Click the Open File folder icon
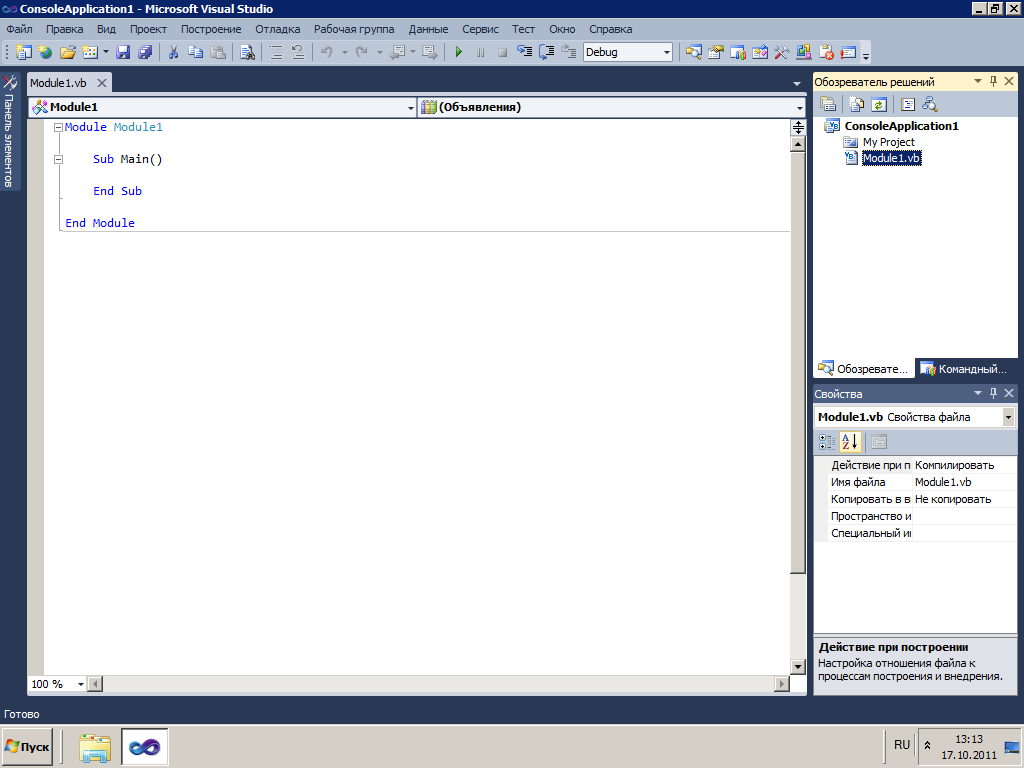Image resolution: width=1024 pixels, height=768 pixels. tap(68, 52)
